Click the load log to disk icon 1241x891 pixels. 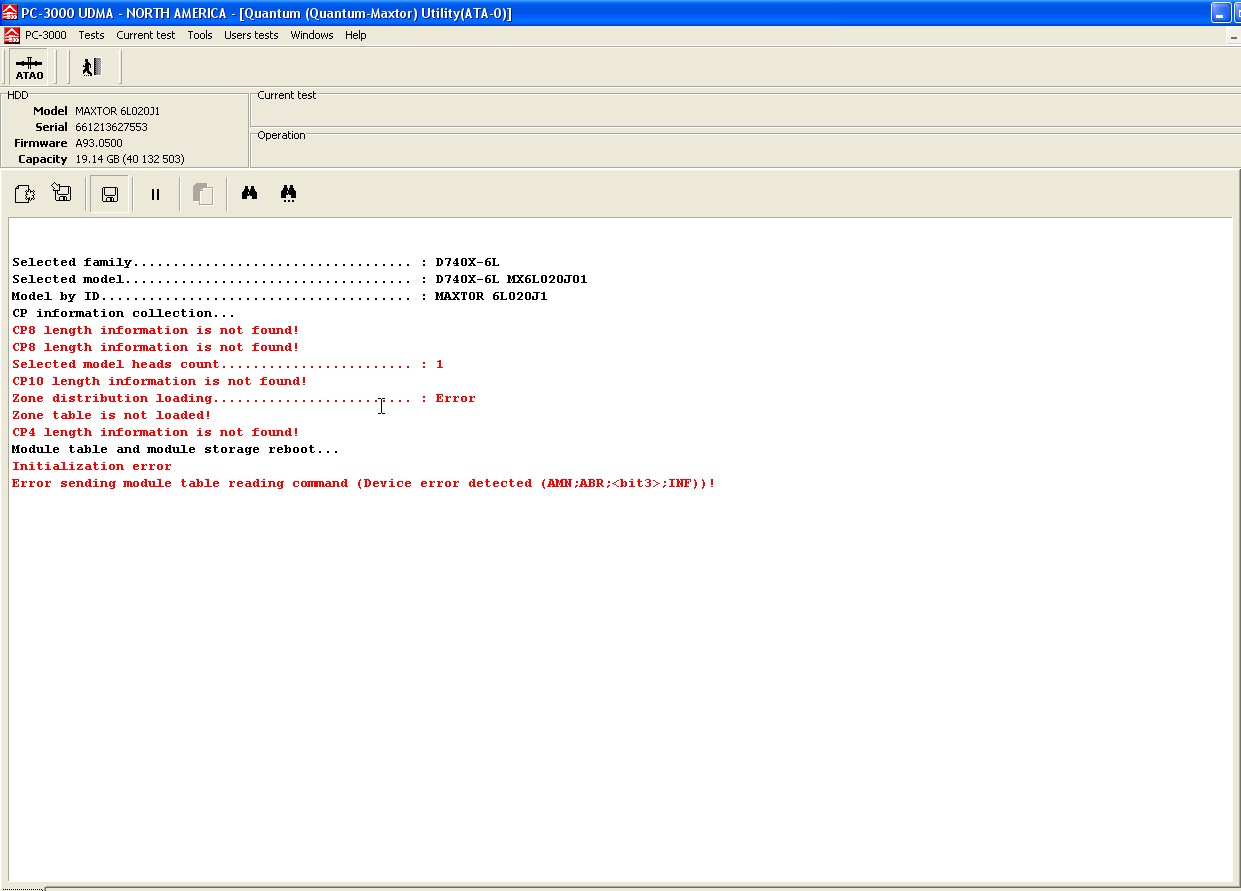62,194
